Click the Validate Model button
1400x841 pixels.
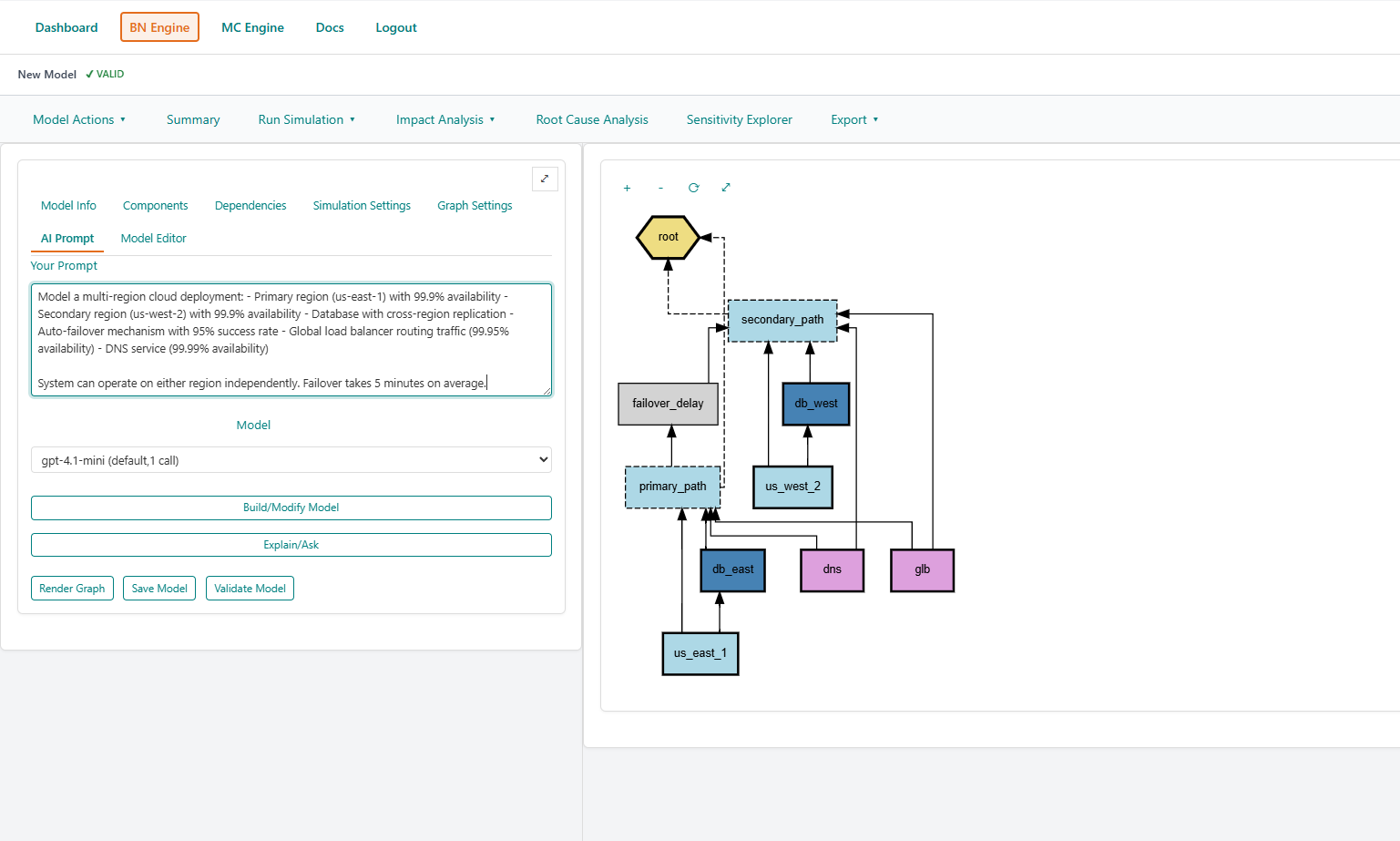coord(250,589)
